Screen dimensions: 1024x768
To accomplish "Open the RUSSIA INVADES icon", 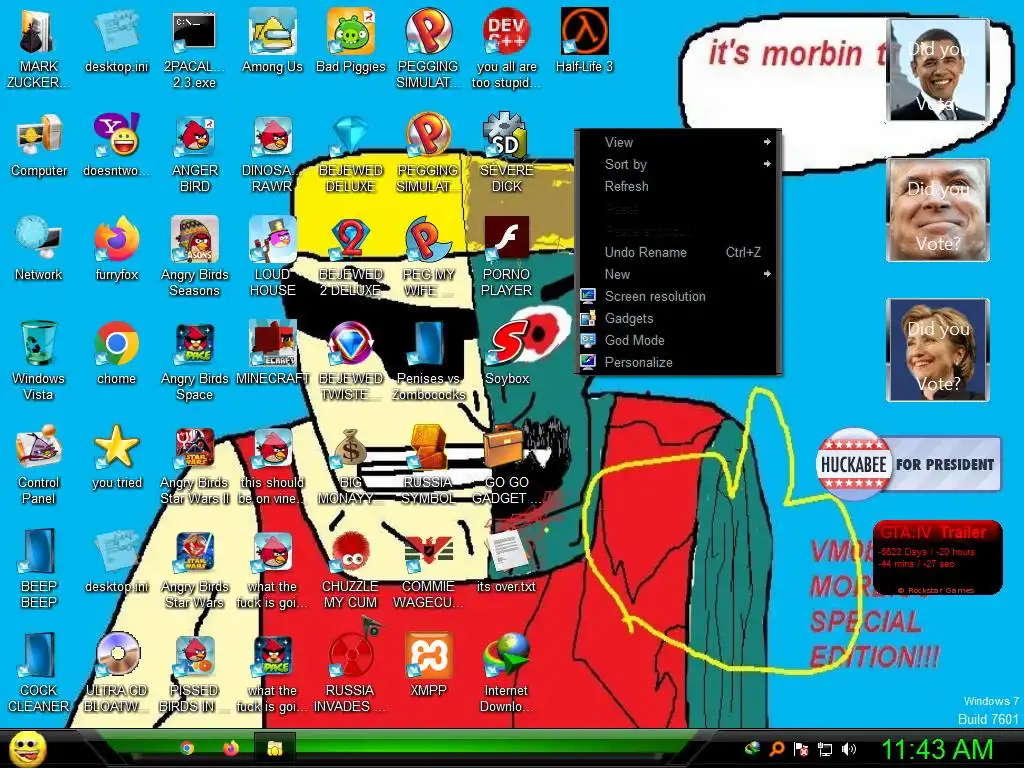I will tap(351, 672).
